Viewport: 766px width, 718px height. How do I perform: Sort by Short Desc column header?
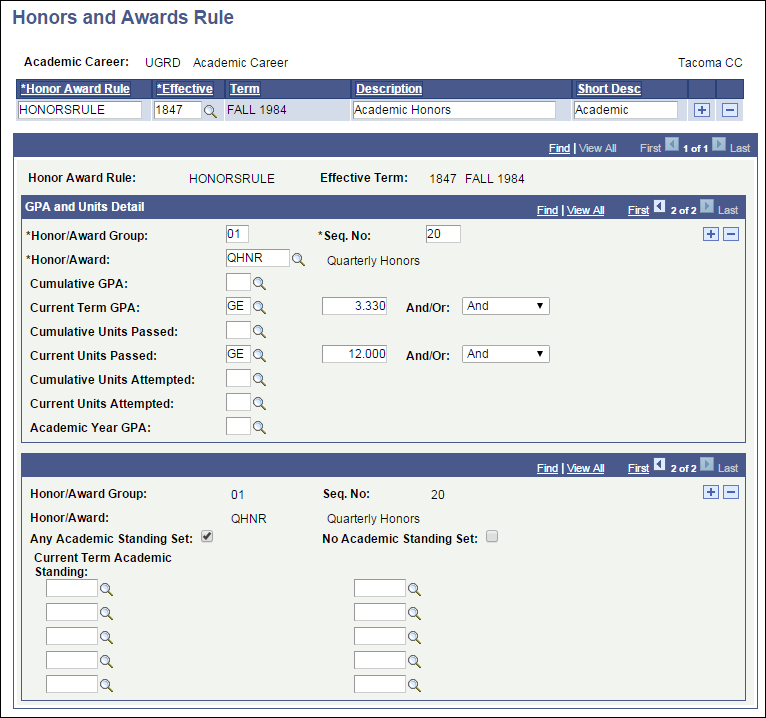coord(609,89)
